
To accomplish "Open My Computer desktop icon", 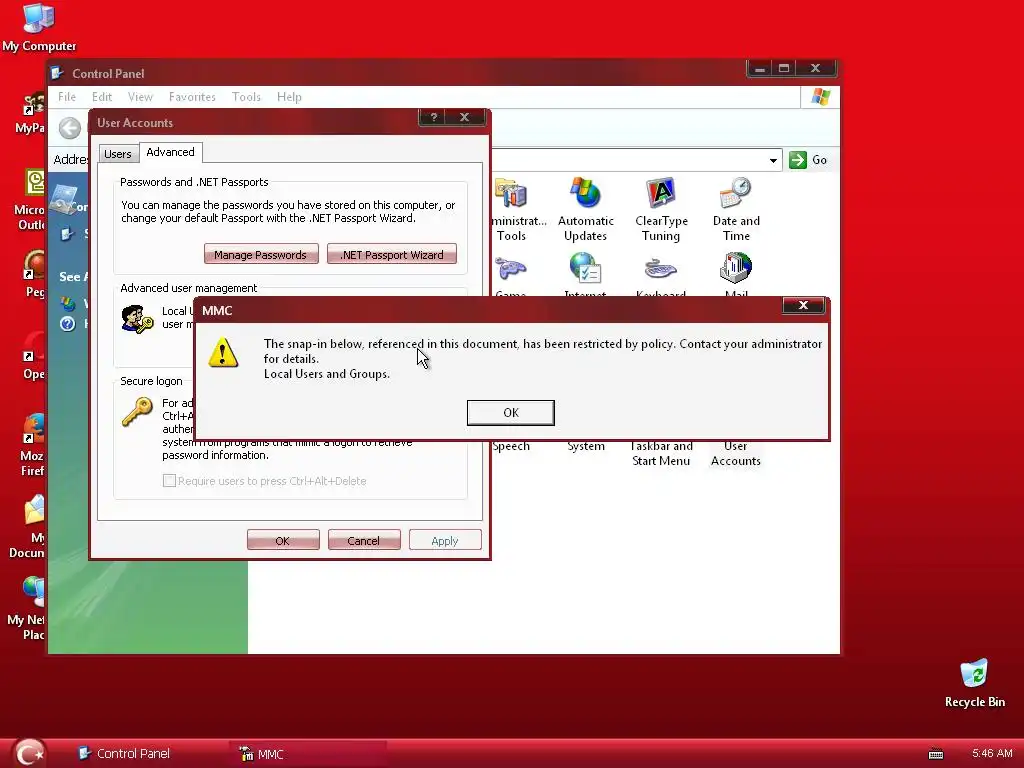I will (39, 27).
